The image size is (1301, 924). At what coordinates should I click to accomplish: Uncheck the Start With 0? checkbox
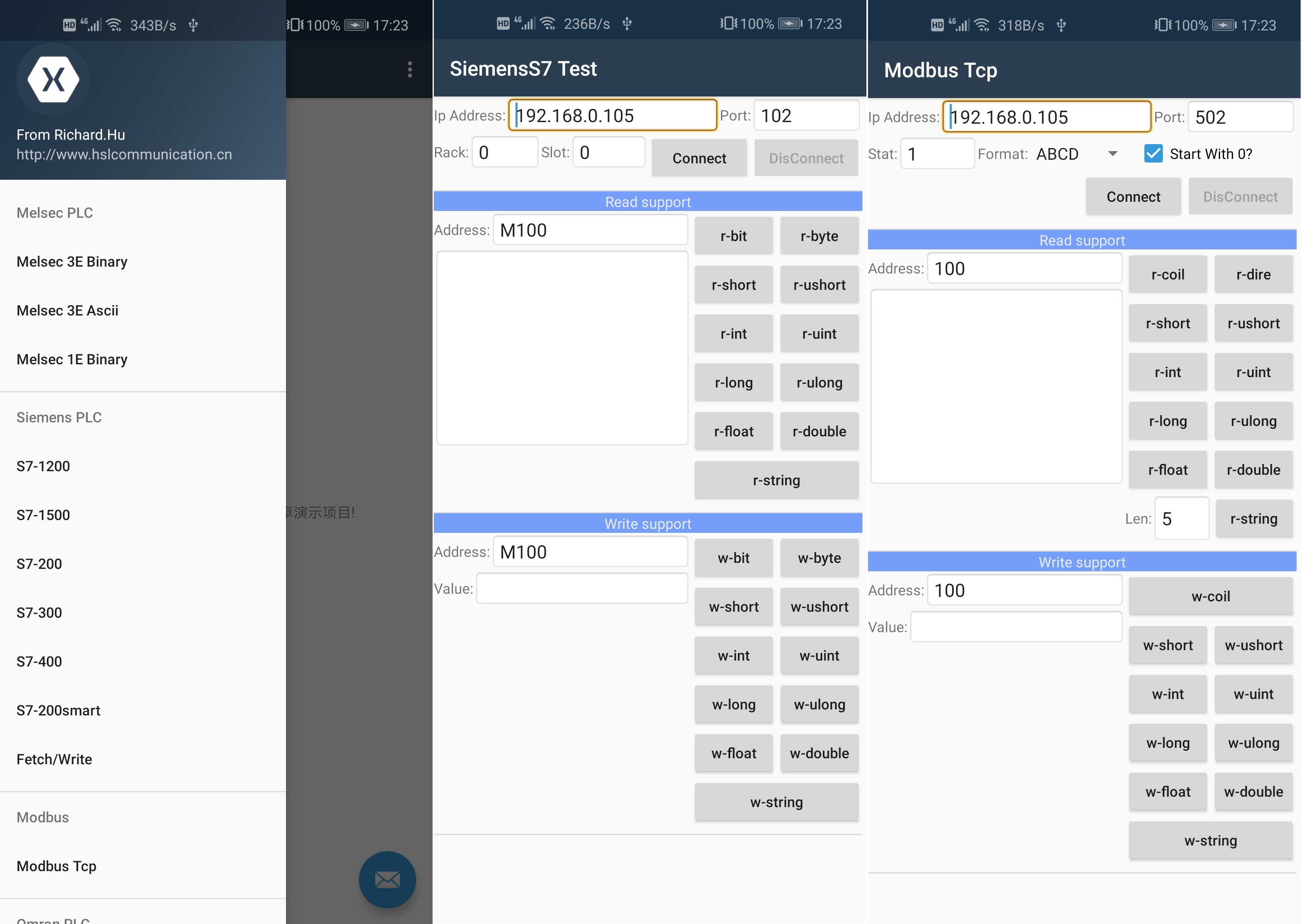click(1153, 154)
